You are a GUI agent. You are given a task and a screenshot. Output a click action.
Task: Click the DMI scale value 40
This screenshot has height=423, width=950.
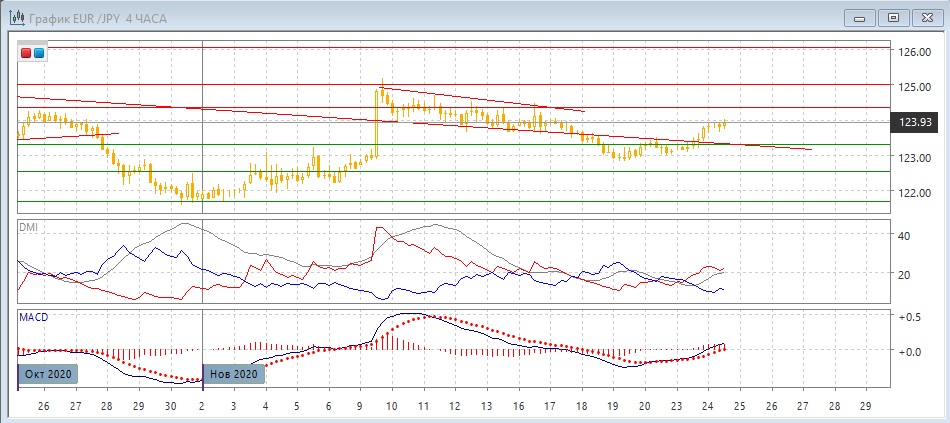pyautogui.click(x=904, y=236)
